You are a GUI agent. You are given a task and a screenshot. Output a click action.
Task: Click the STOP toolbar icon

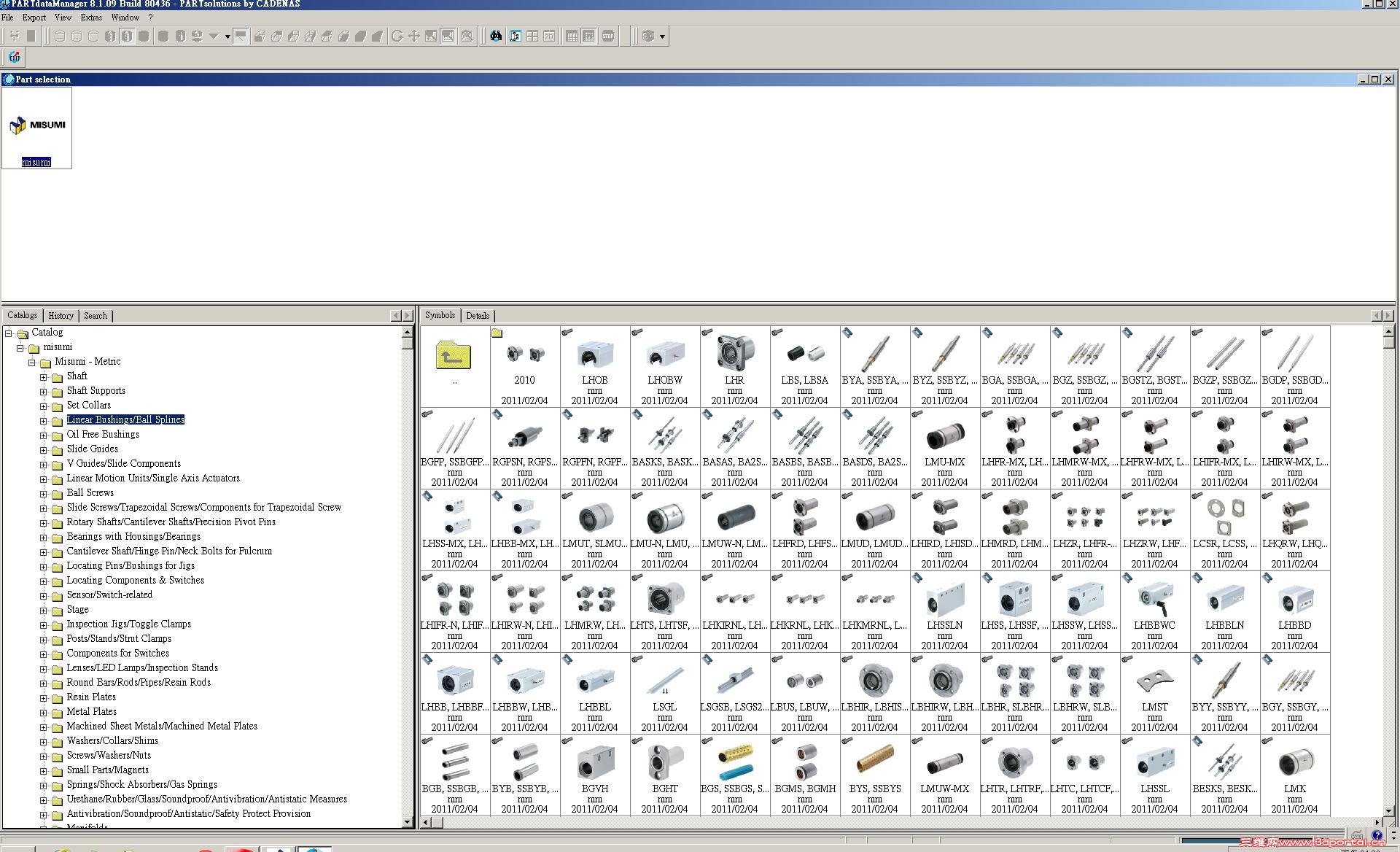point(607,36)
